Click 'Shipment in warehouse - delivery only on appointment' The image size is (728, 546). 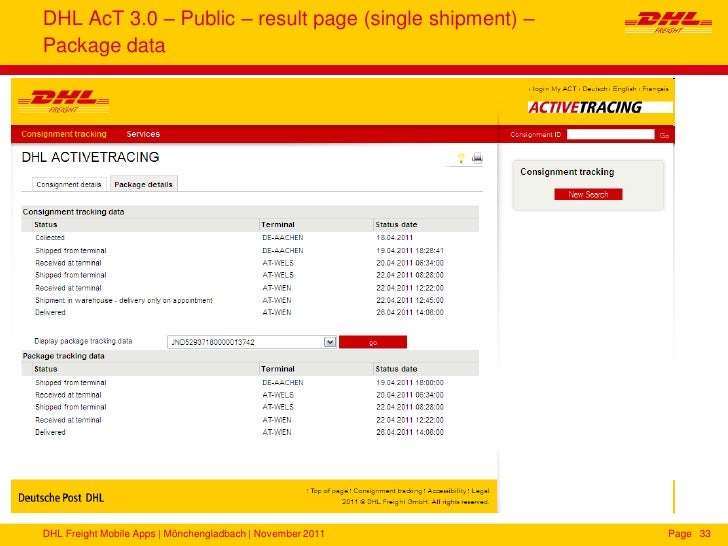124,300
